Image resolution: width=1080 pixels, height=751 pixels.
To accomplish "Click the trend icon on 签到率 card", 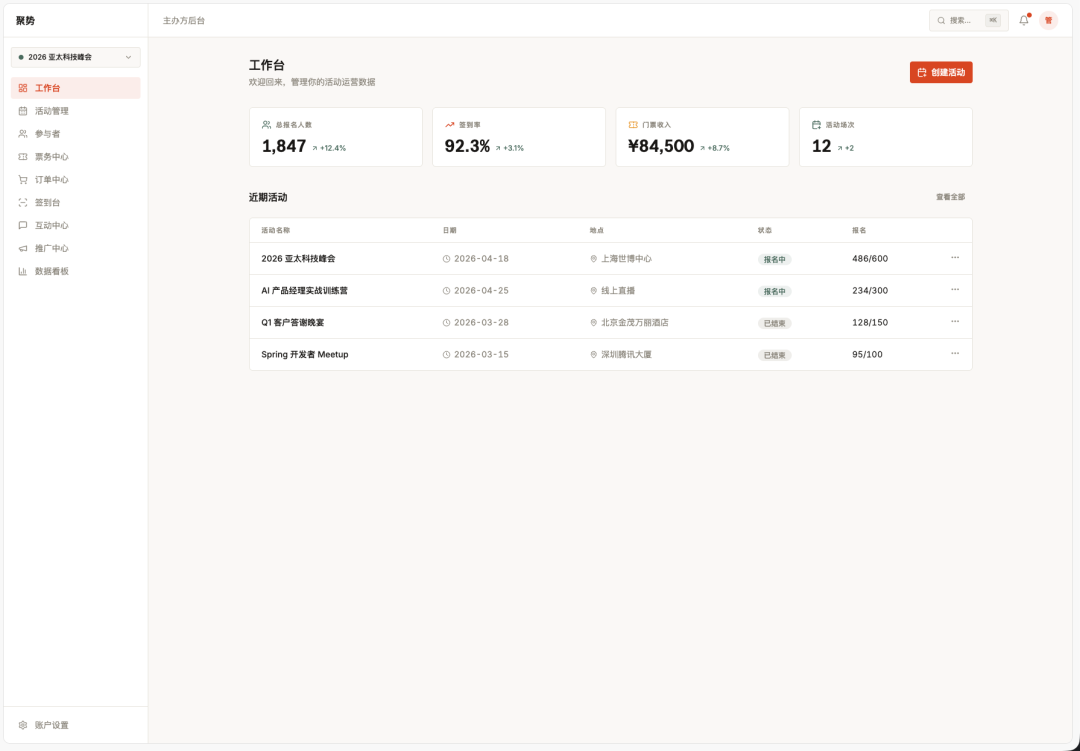I will pos(450,125).
